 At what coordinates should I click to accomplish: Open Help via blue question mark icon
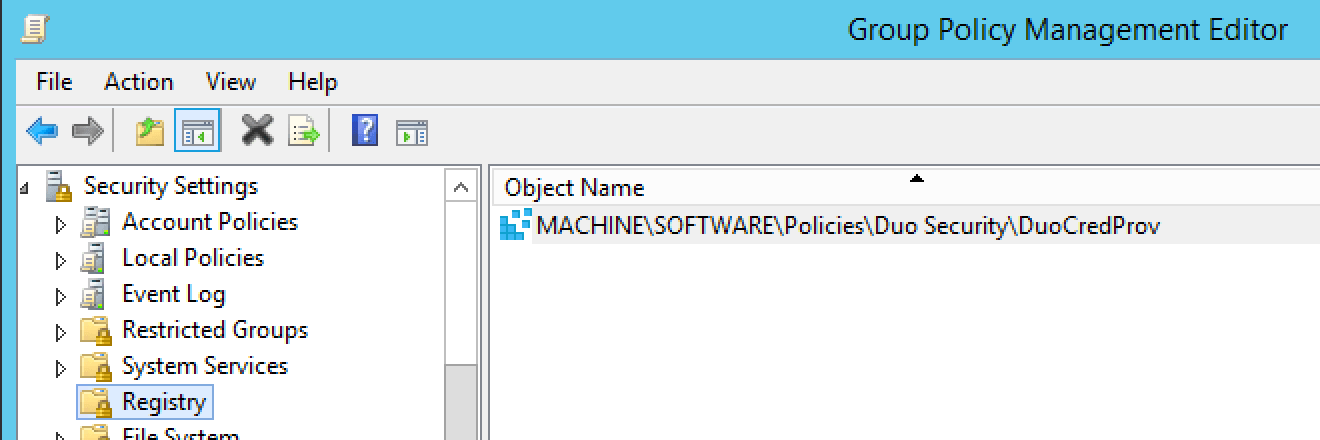[x=365, y=130]
